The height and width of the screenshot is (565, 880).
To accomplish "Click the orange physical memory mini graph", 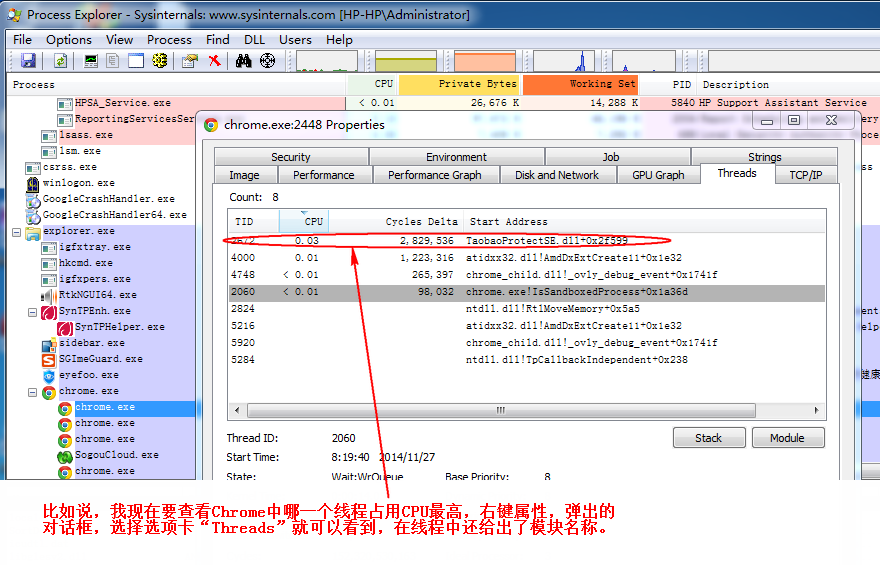I will 485,61.
